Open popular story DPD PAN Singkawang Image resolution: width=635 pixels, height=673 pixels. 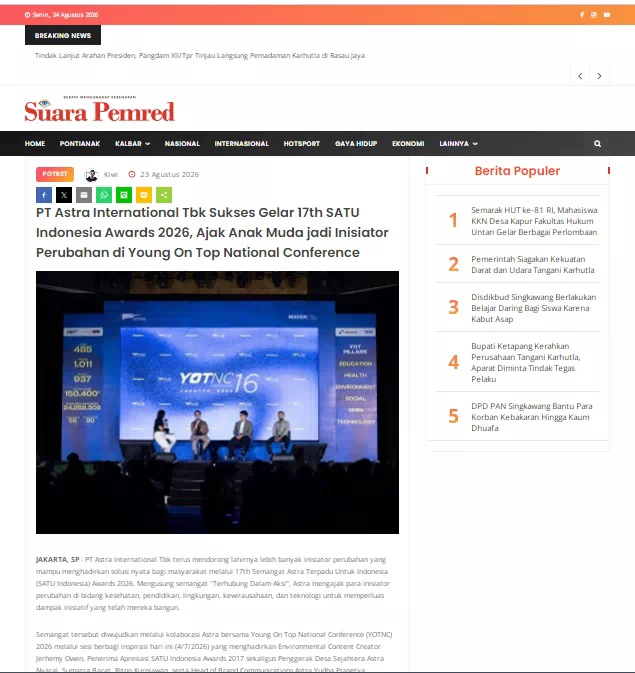click(532, 417)
